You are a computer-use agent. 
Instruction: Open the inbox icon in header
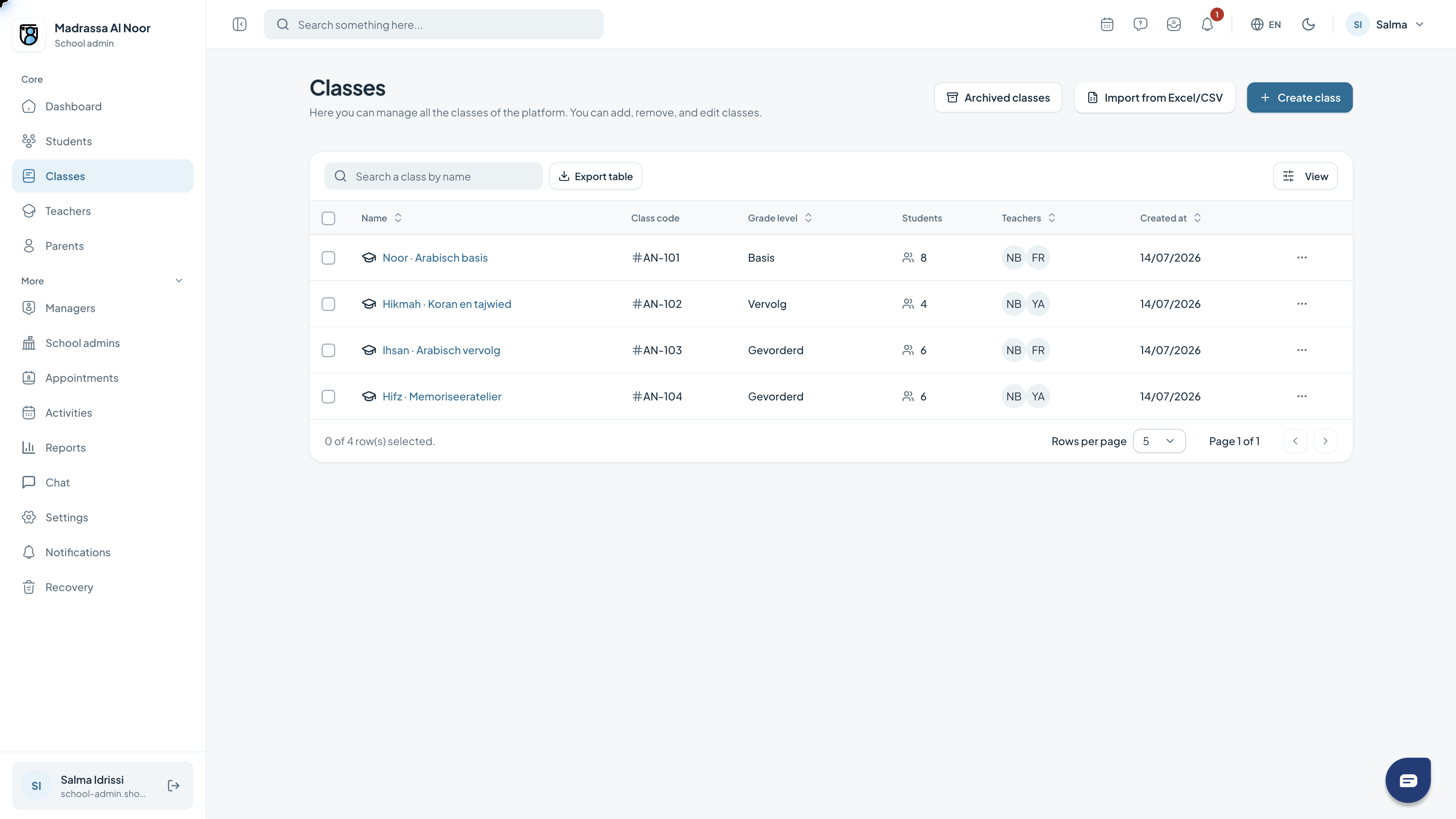click(x=1174, y=24)
